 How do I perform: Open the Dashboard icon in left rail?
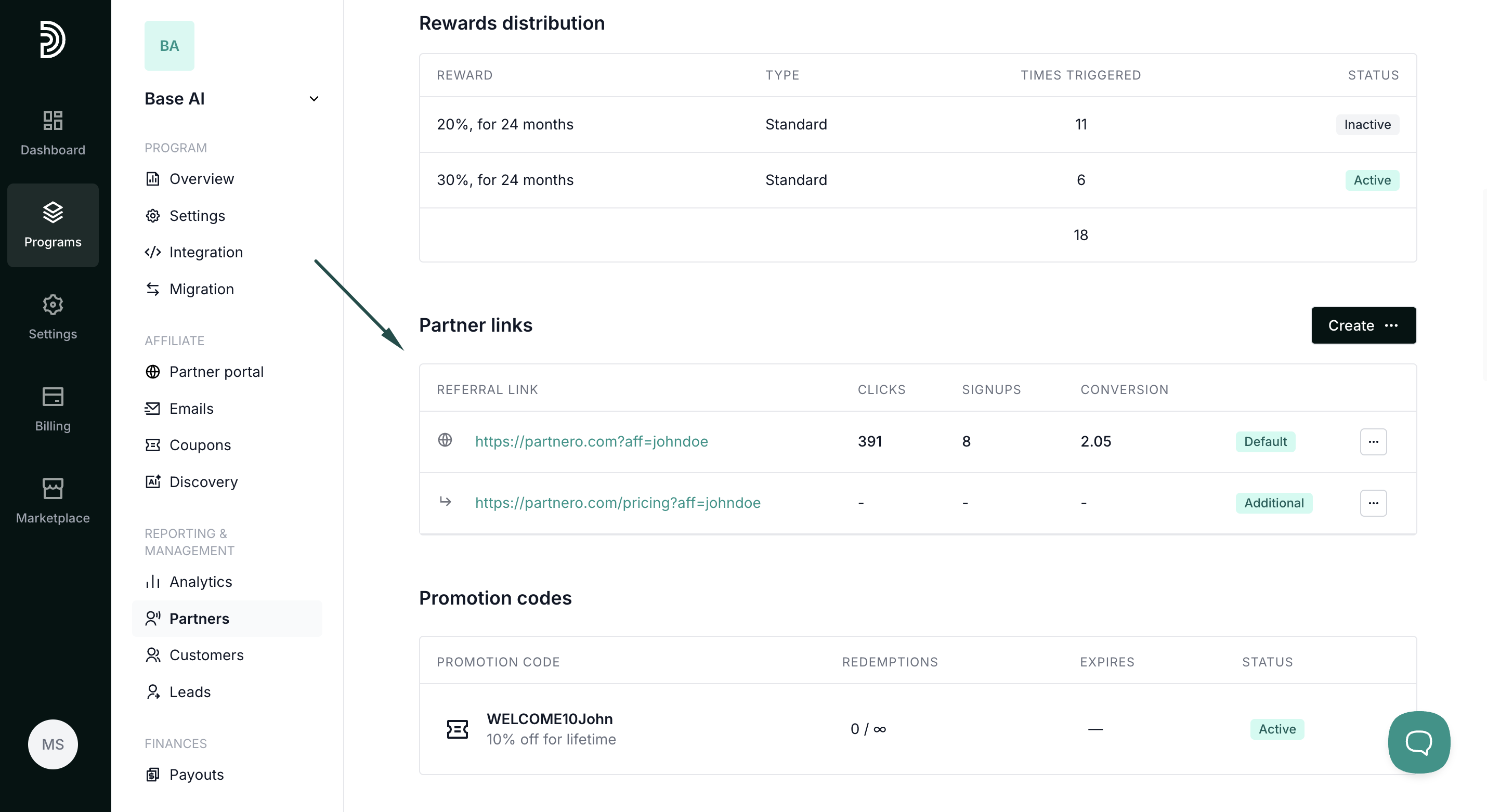pos(53,121)
